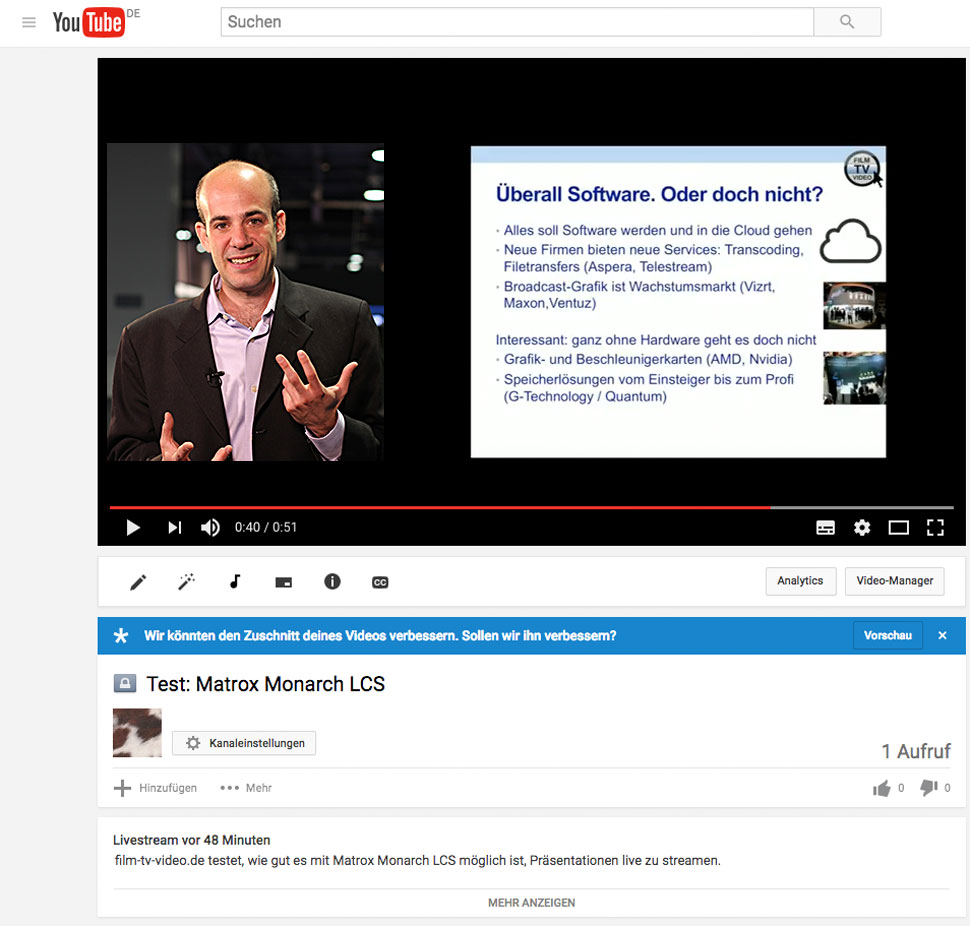970x926 pixels.
Task: Play the video
Action: [132, 528]
